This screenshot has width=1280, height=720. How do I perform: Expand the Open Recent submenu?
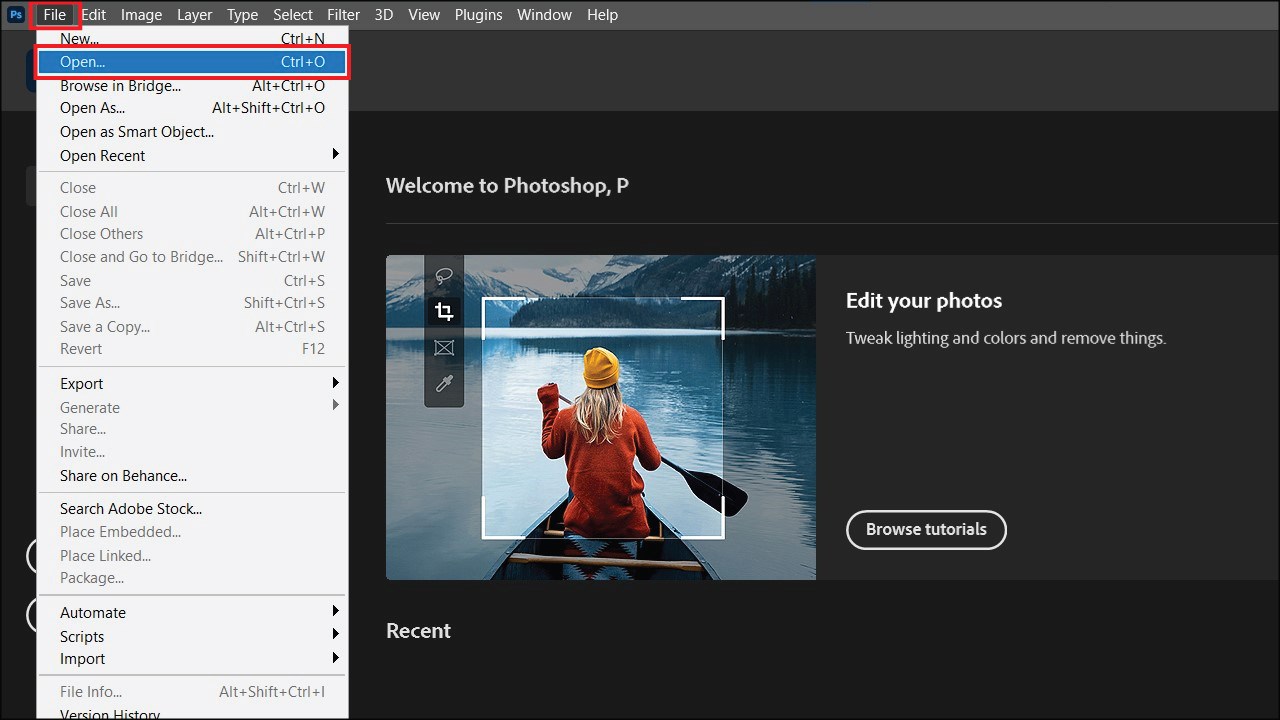click(102, 155)
